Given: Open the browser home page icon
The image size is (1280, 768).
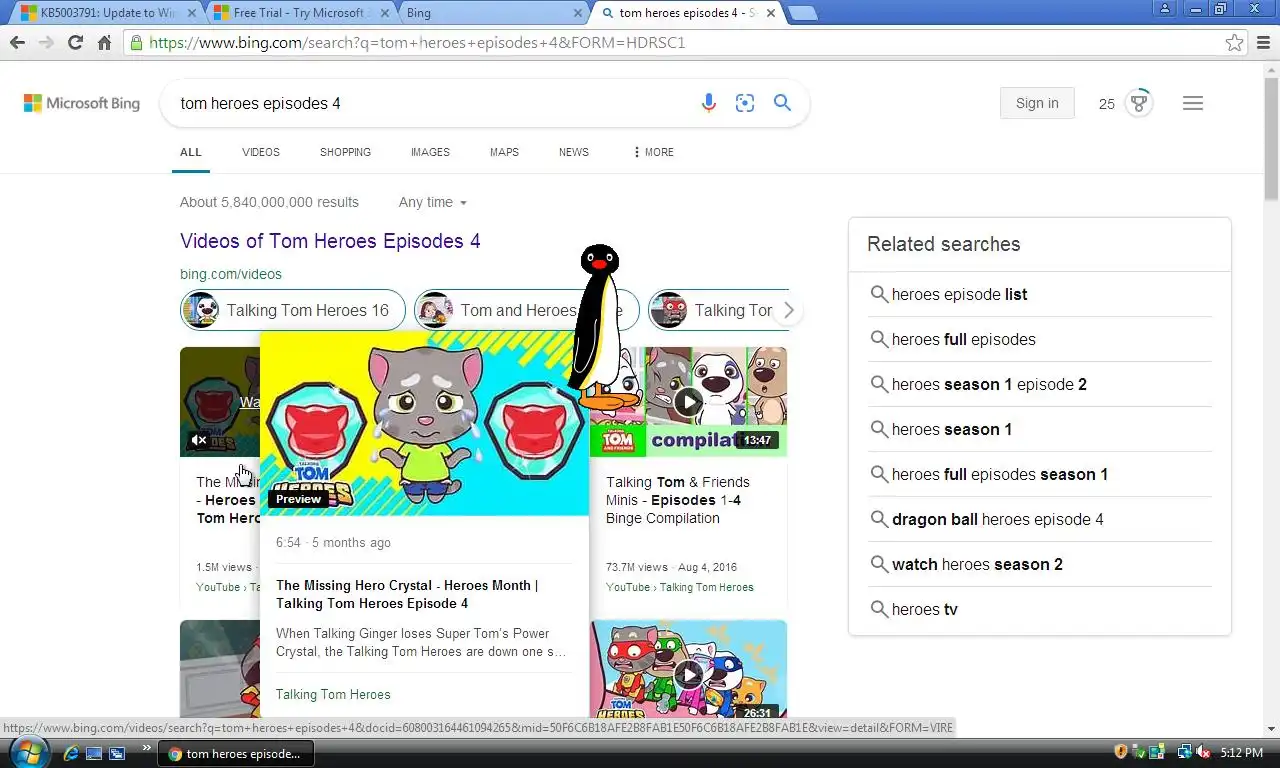Looking at the screenshot, I should pyautogui.click(x=104, y=43).
